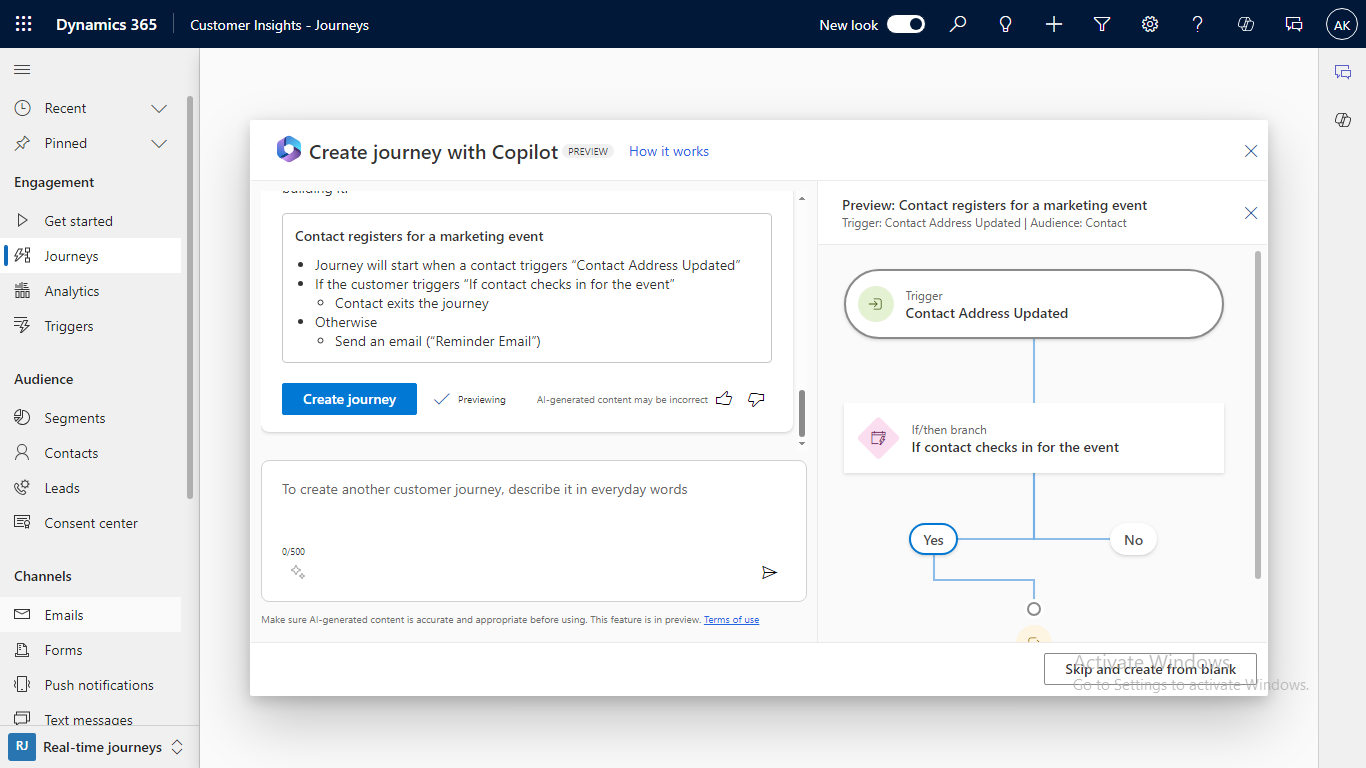Open Copilot from the top navigation bar
This screenshot has height=768, width=1366.
(x=1245, y=24)
